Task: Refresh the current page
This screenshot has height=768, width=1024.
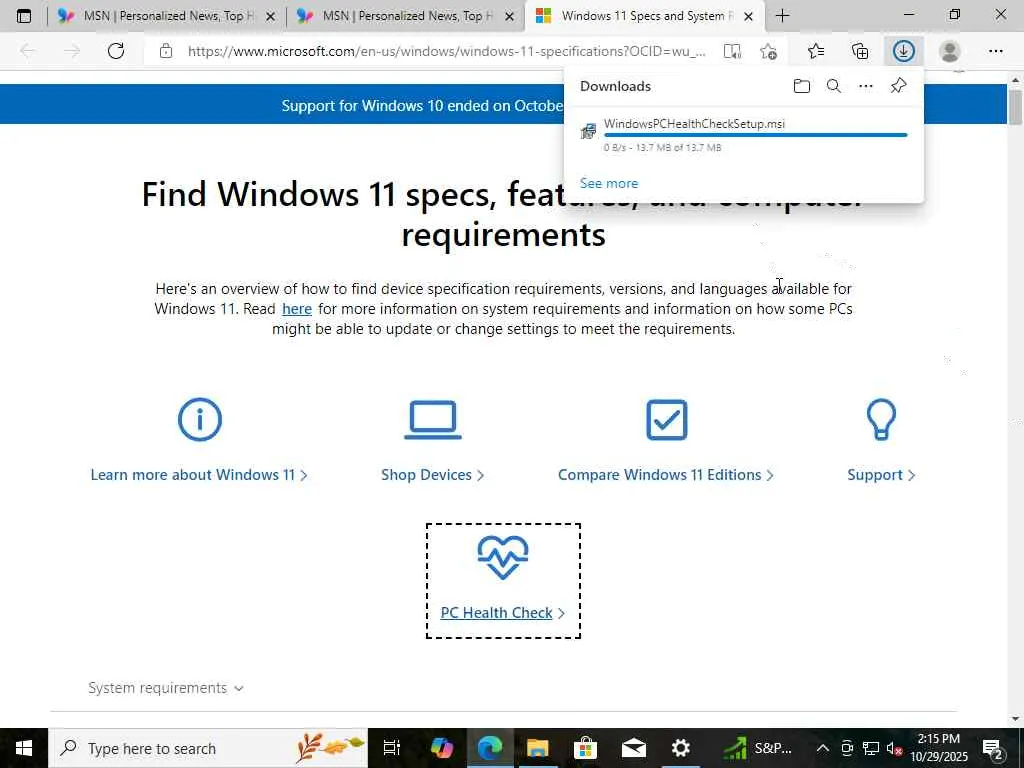Action: (116, 51)
